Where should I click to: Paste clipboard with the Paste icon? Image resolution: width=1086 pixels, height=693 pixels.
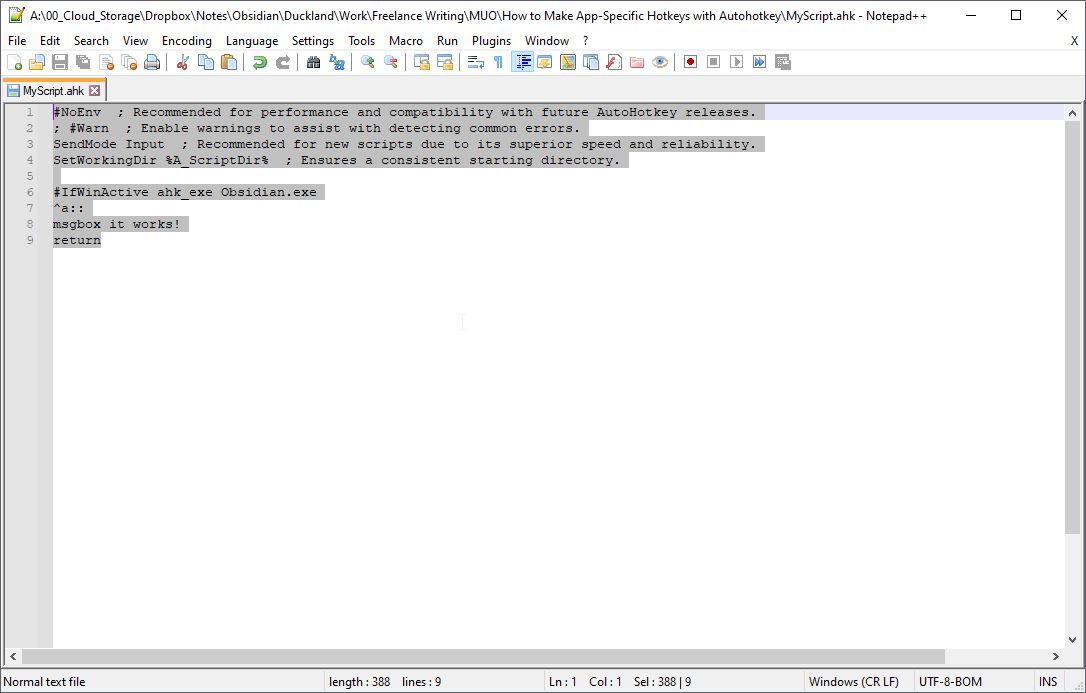(229, 62)
